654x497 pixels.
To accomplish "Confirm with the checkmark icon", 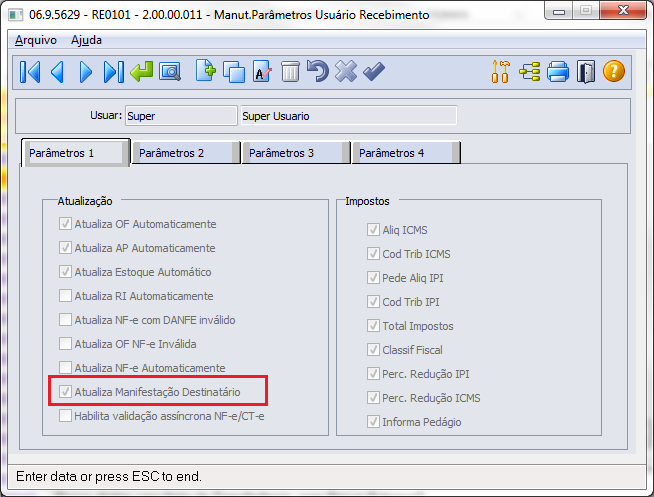I will (x=374, y=71).
